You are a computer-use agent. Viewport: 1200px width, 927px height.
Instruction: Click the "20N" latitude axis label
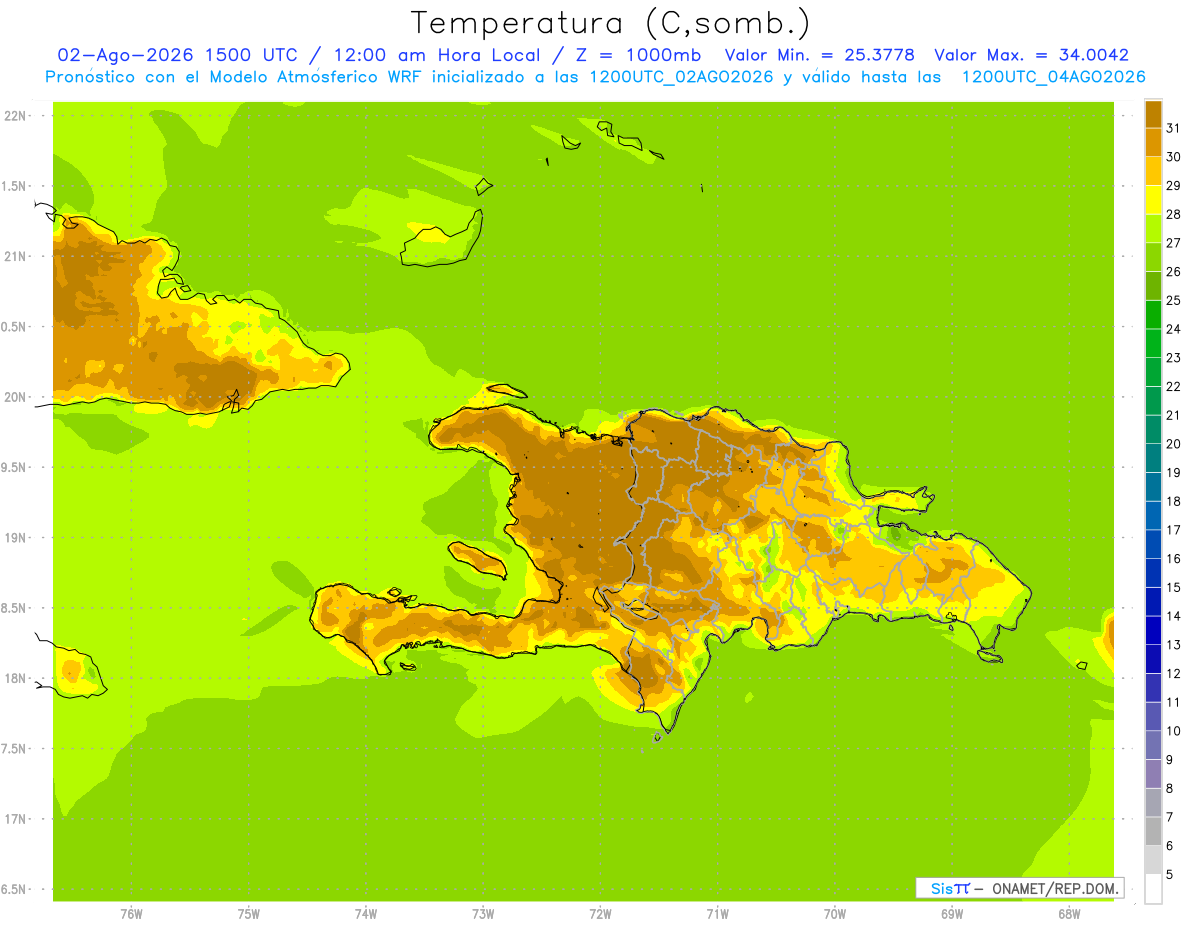pyautogui.click(x=16, y=397)
